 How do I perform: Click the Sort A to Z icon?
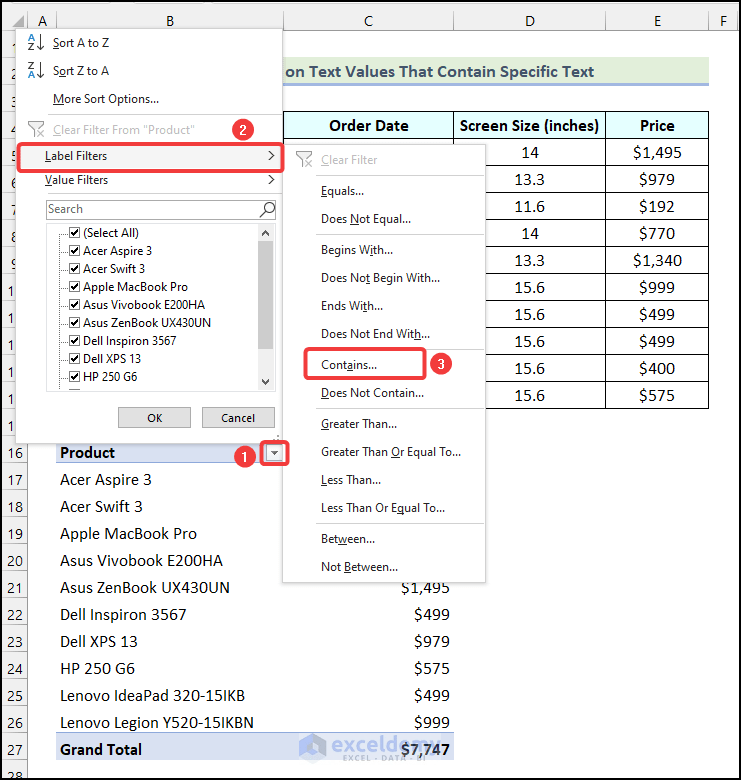tap(35, 43)
